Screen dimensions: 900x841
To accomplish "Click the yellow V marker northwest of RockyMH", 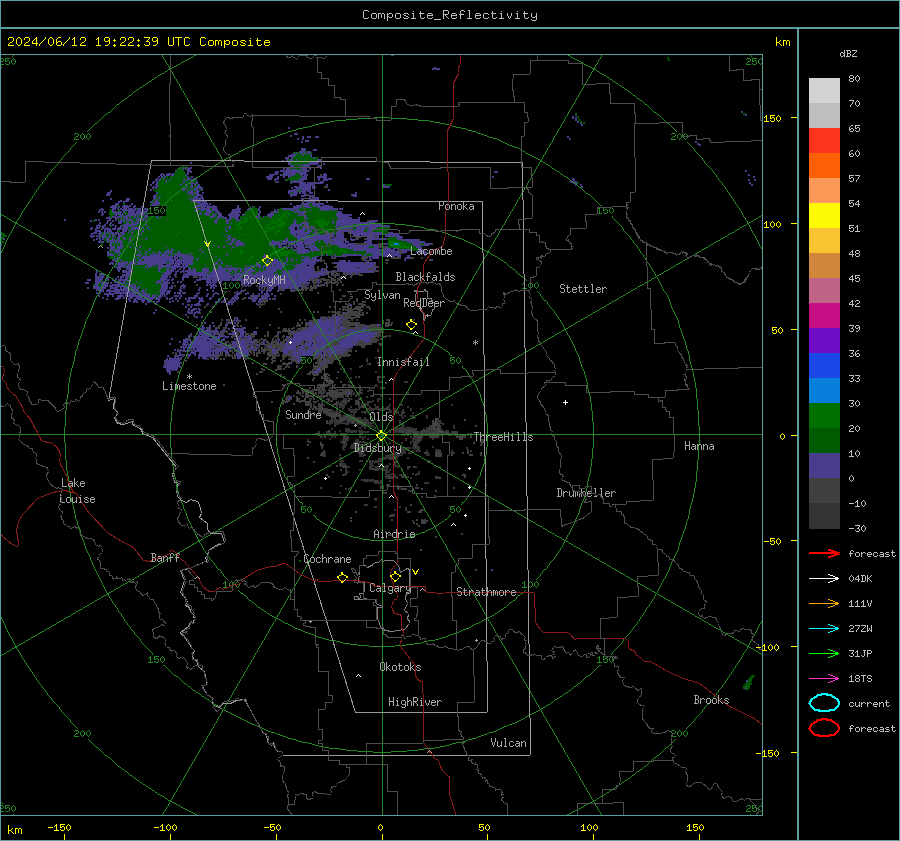I will [x=208, y=245].
